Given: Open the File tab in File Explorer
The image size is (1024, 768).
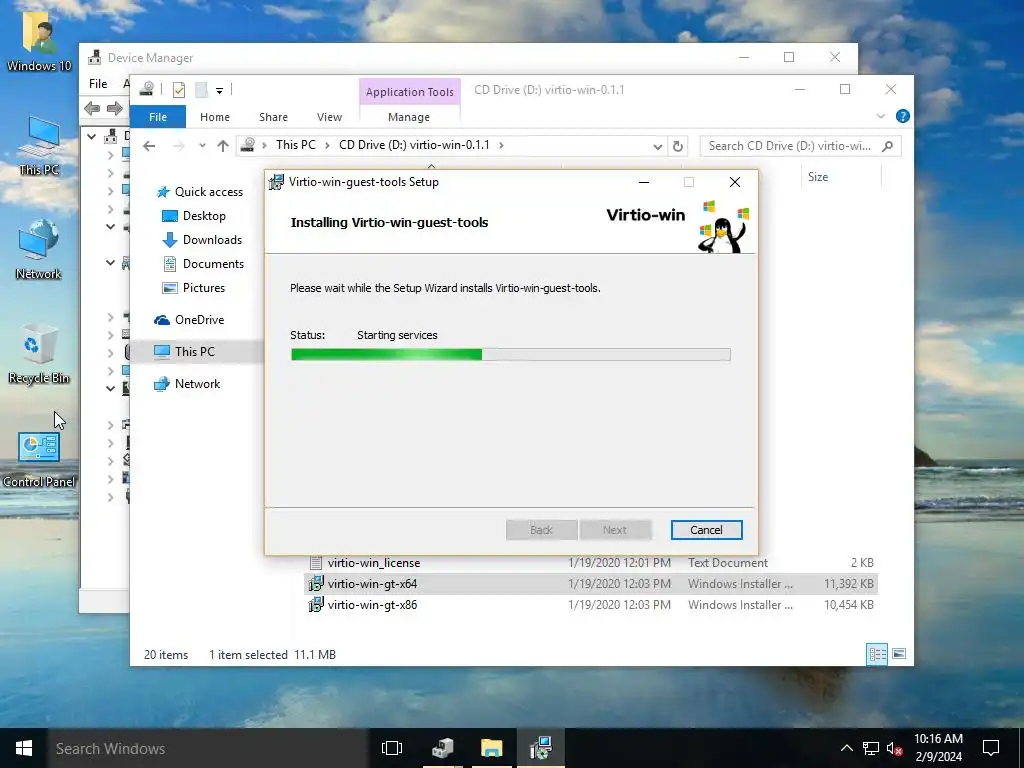Looking at the screenshot, I should pos(158,117).
